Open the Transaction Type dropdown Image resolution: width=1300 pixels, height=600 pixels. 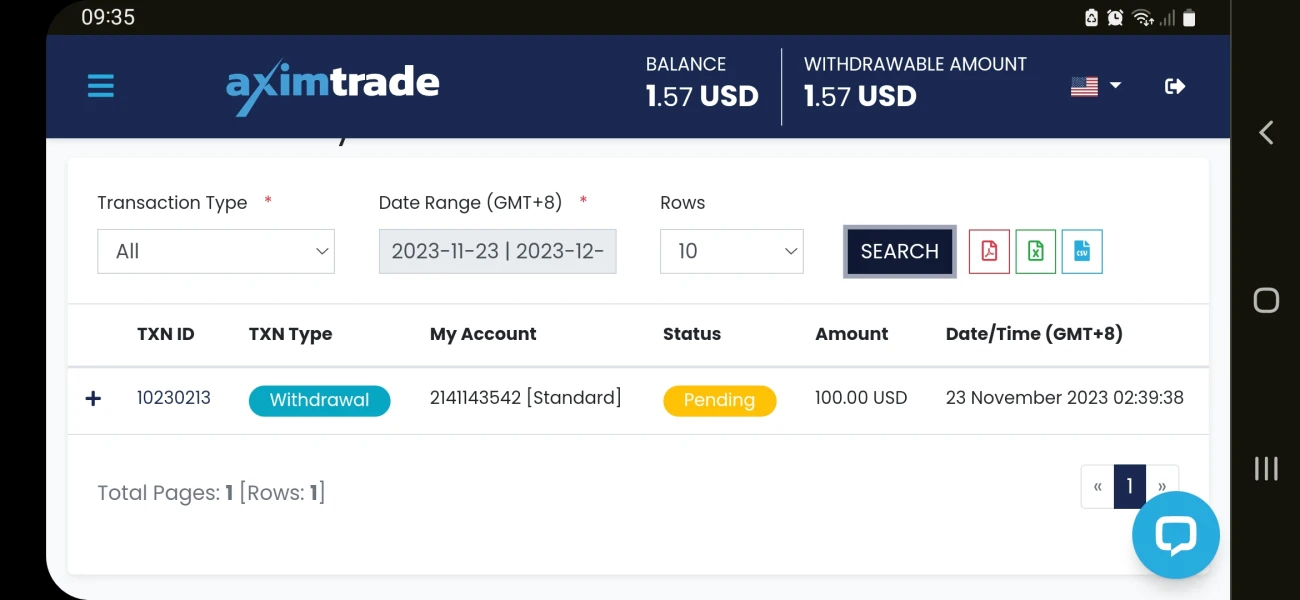coord(216,252)
